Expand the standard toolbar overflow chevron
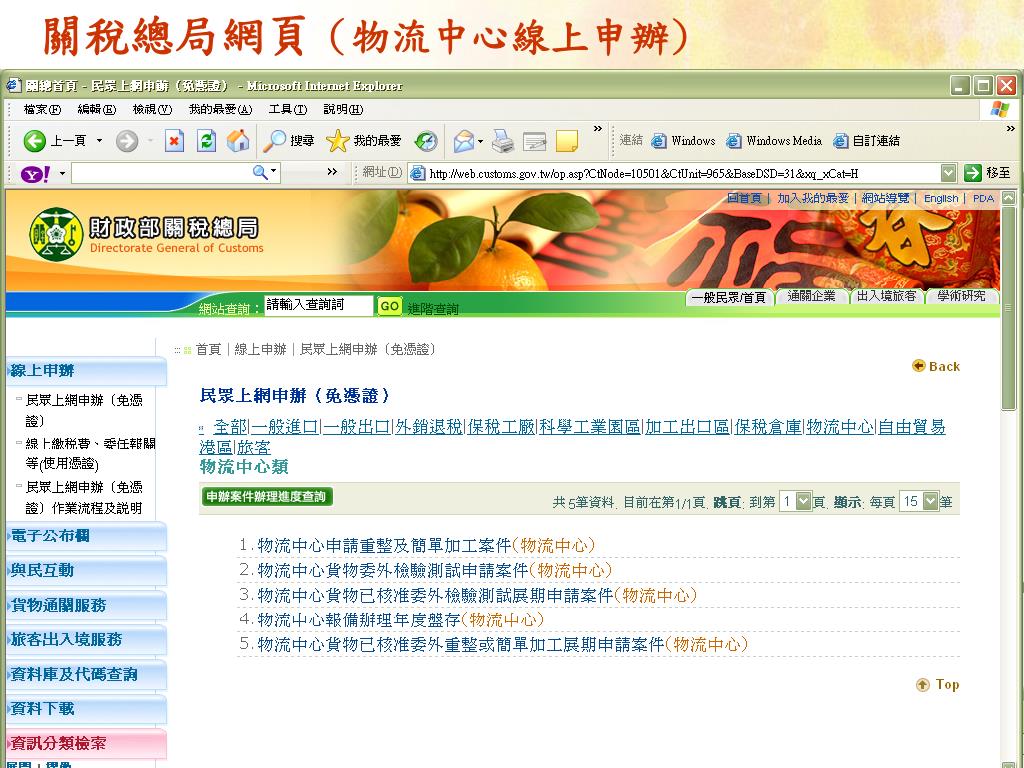Image resolution: width=1024 pixels, height=768 pixels. tap(597, 129)
